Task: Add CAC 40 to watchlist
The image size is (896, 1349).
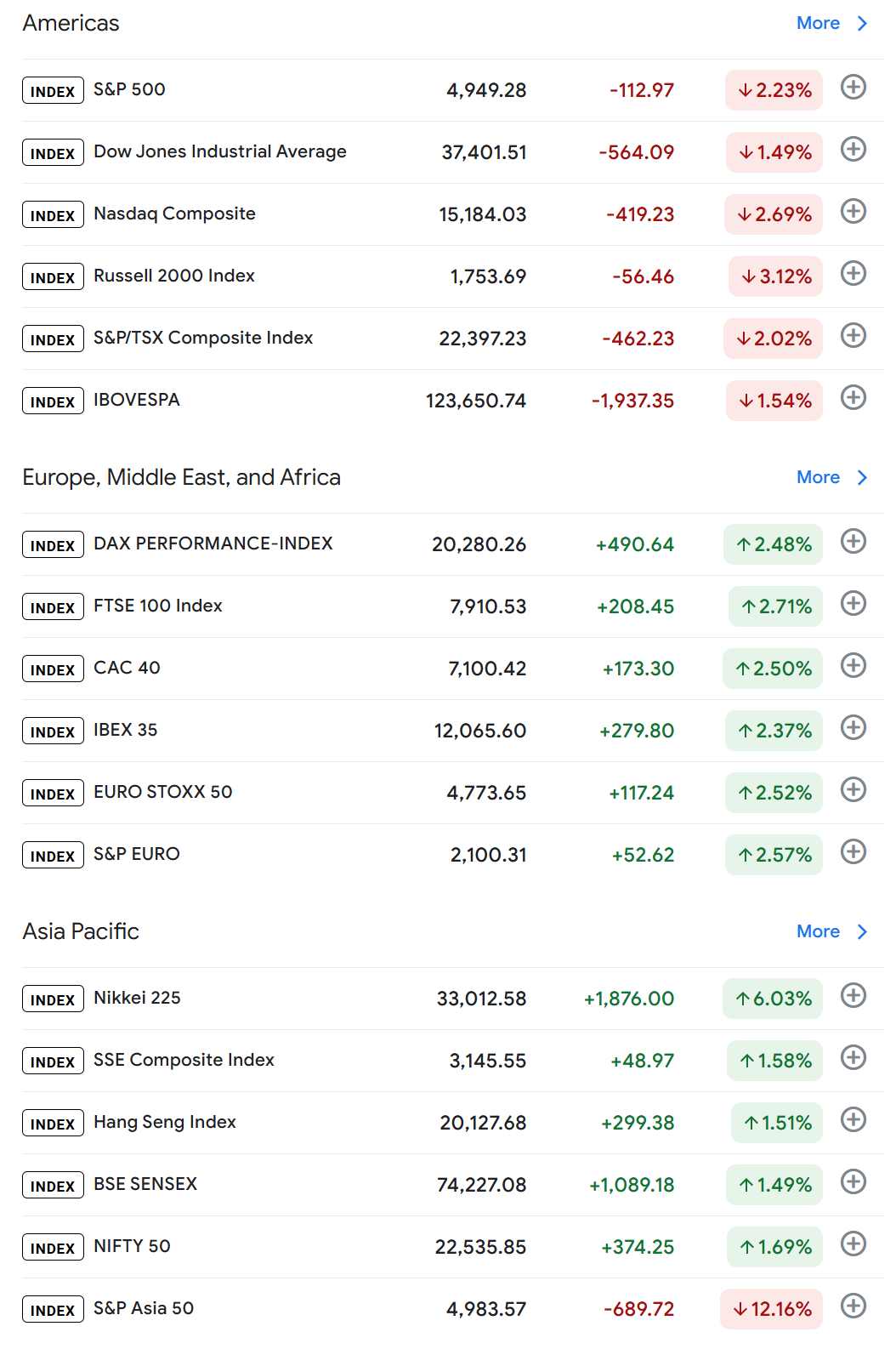Action: tap(853, 665)
